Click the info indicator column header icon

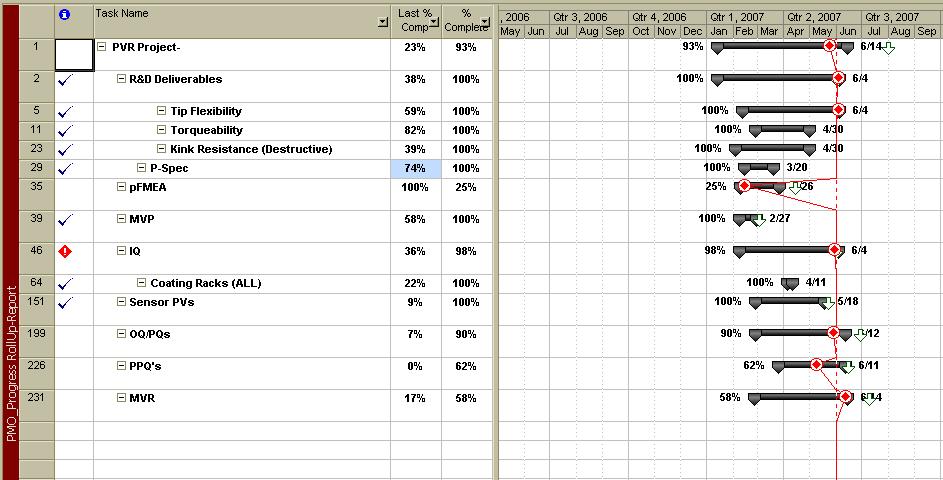tap(65, 15)
